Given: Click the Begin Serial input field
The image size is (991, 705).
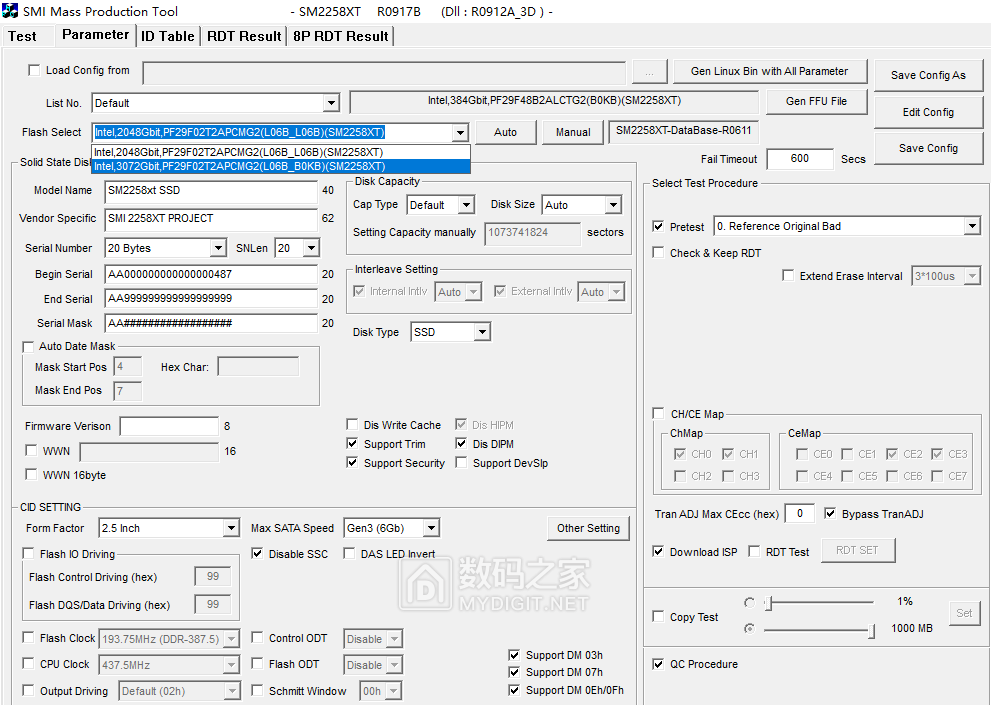Looking at the screenshot, I should [211, 274].
